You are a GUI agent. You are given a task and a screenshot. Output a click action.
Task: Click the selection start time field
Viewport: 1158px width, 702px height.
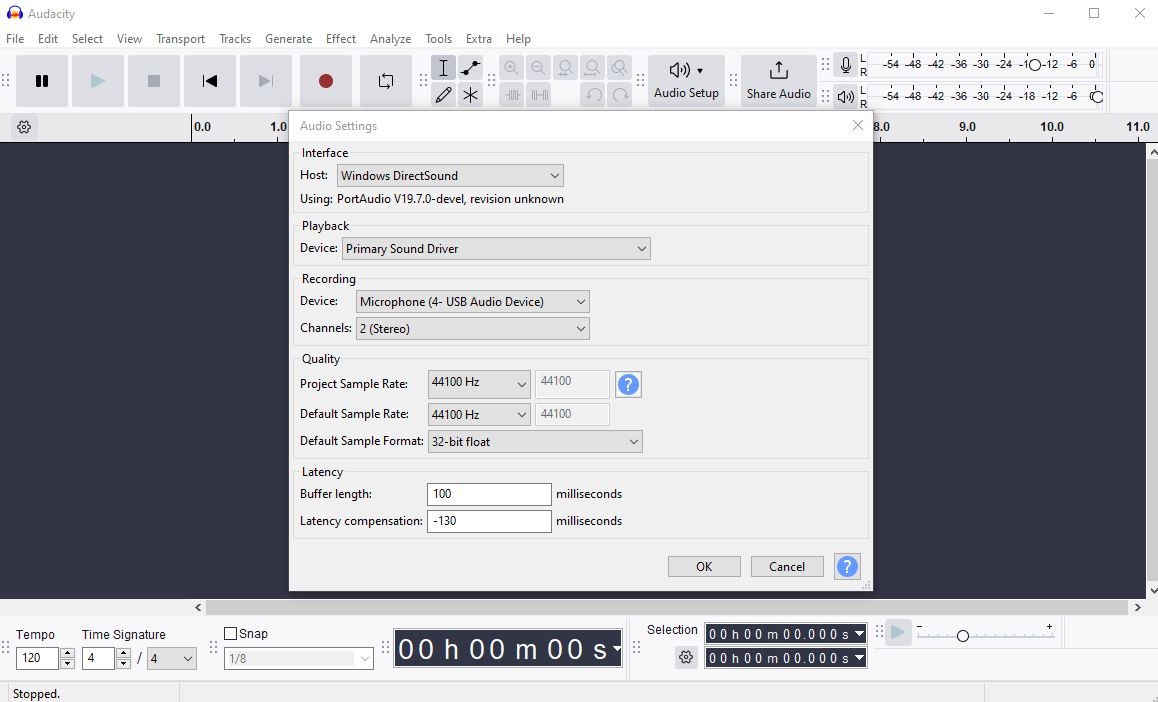click(x=786, y=634)
